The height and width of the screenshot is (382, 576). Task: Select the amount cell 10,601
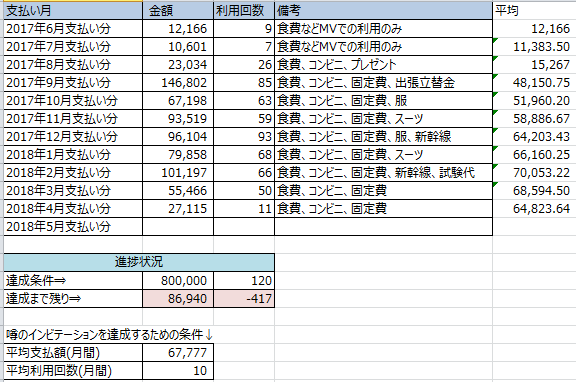point(178,47)
